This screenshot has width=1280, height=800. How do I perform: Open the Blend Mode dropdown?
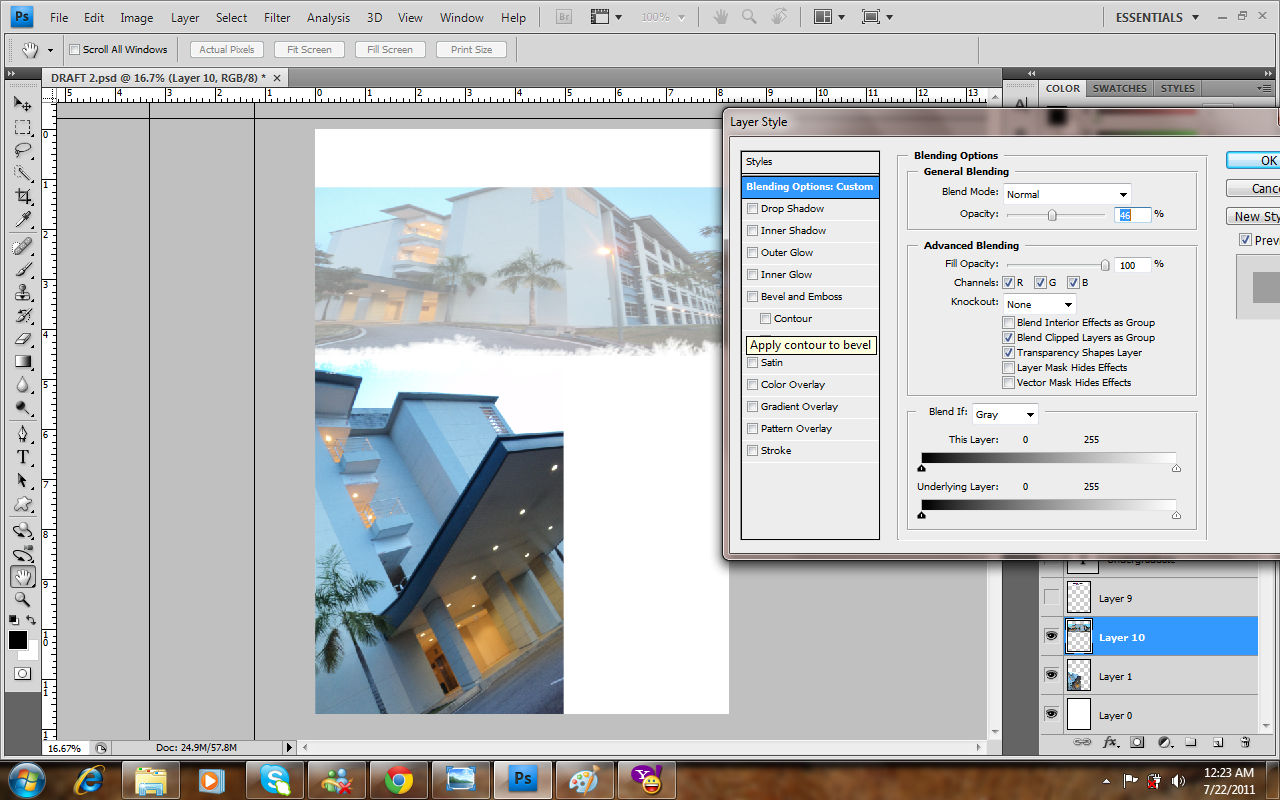[1067, 194]
